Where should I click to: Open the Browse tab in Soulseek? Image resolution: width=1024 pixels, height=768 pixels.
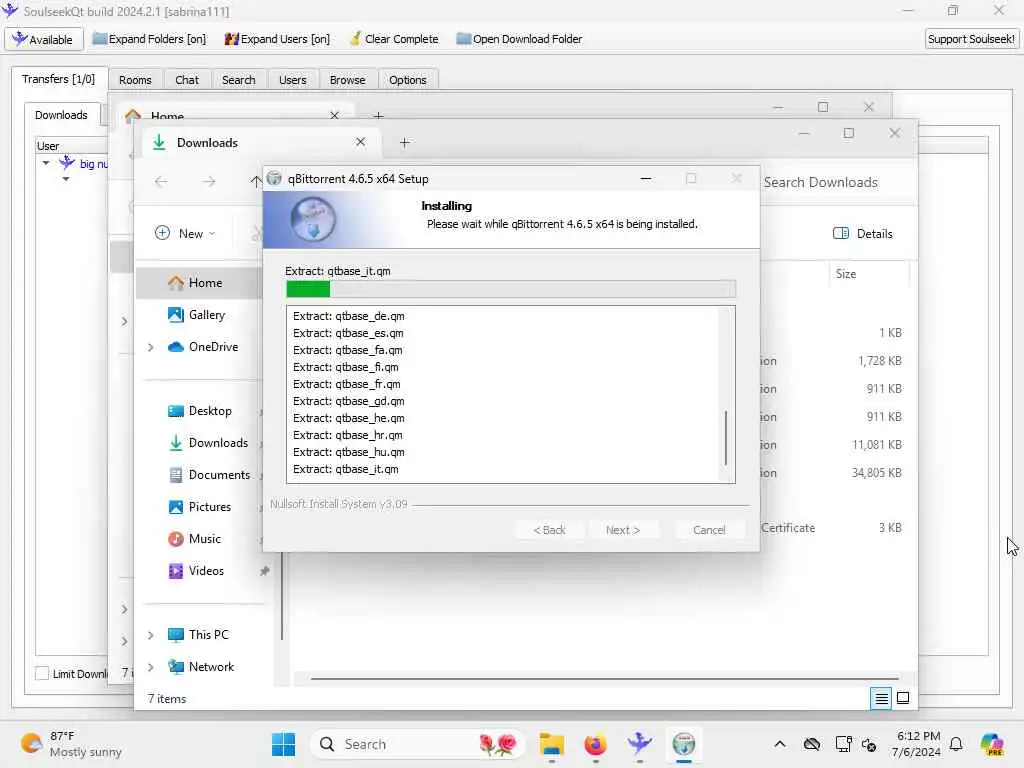point(347,80)
